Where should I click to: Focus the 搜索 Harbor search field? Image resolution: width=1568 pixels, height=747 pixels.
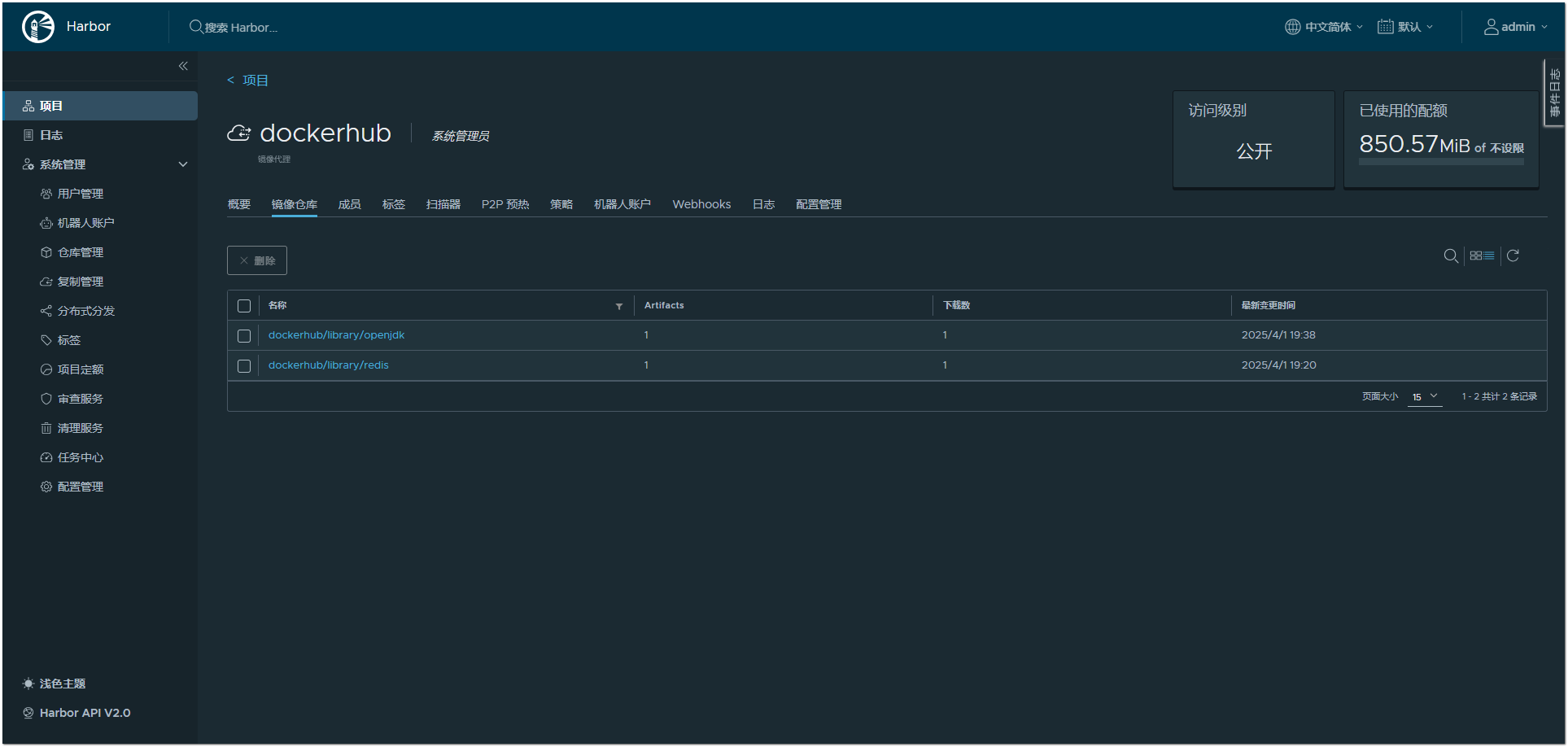[x=241, y=28]
